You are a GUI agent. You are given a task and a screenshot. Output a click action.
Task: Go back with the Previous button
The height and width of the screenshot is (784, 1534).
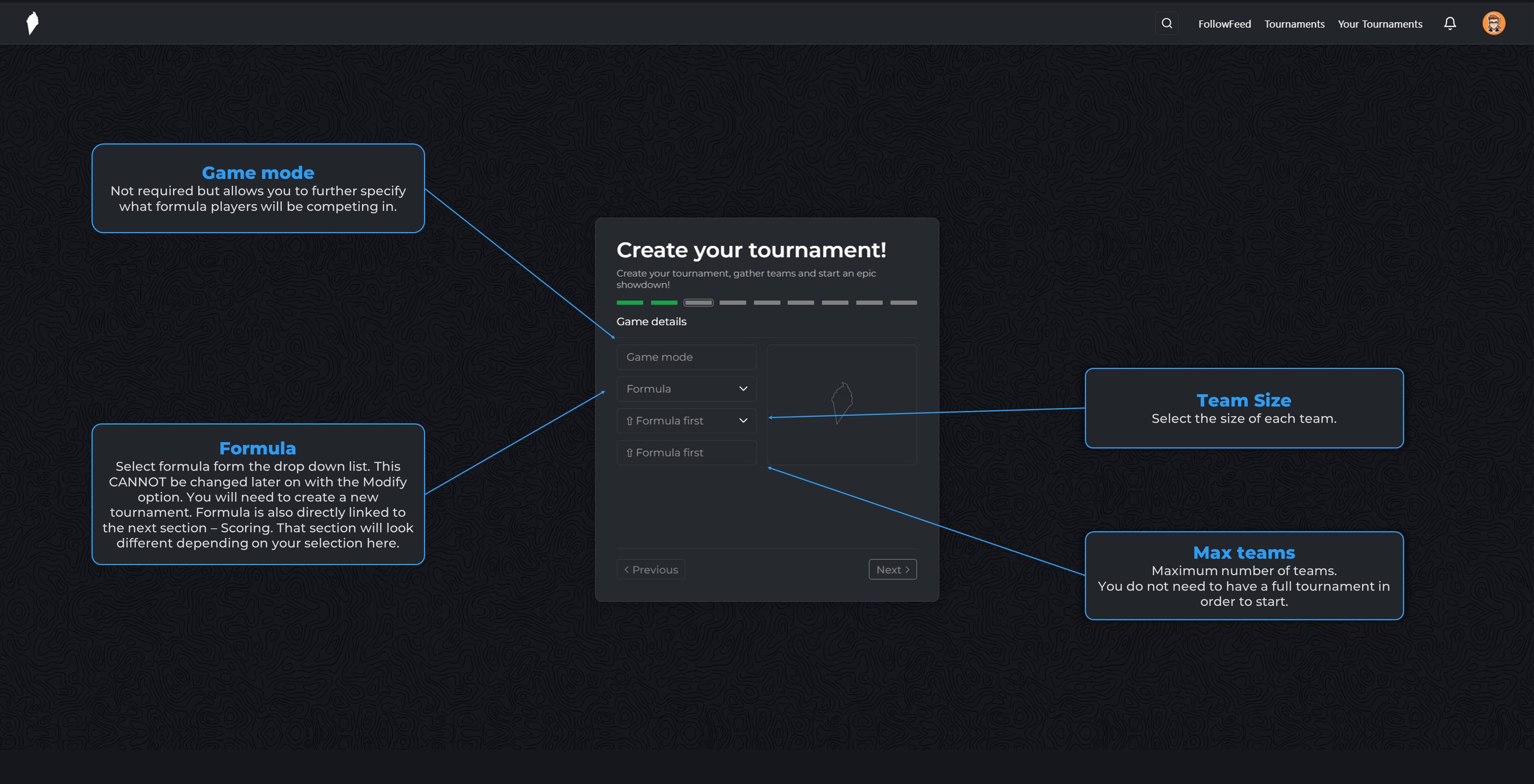tap(650, 570)
